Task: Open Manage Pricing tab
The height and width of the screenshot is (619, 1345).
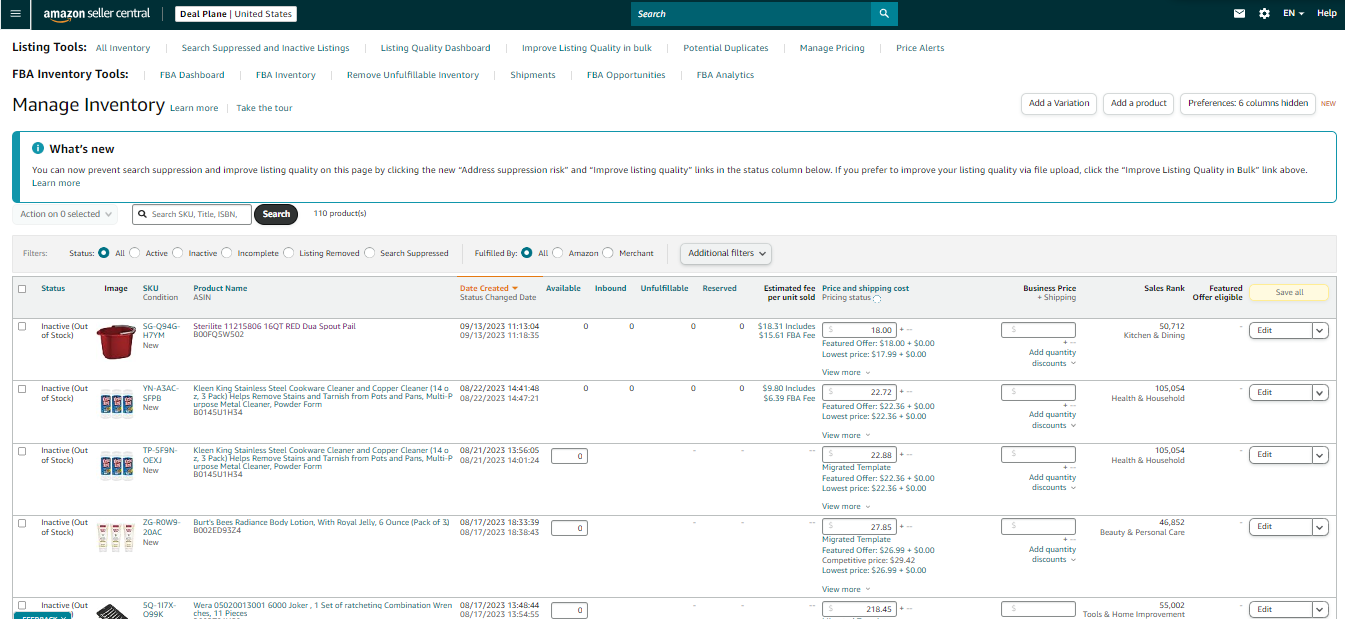Action: pos(832,48)
